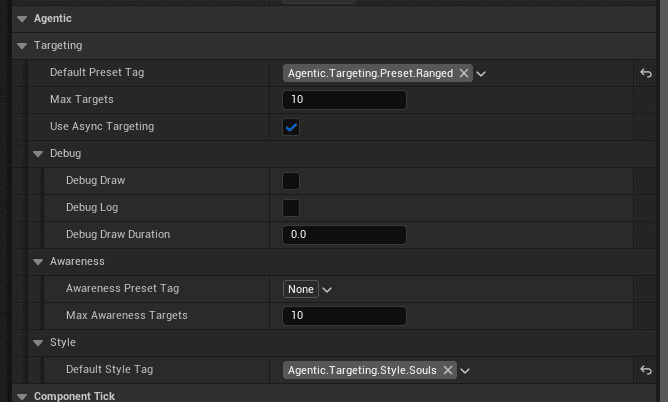The image size is (668, 402).
Task: Click the Max Awareness Targets value field
Action: point(344,316)
